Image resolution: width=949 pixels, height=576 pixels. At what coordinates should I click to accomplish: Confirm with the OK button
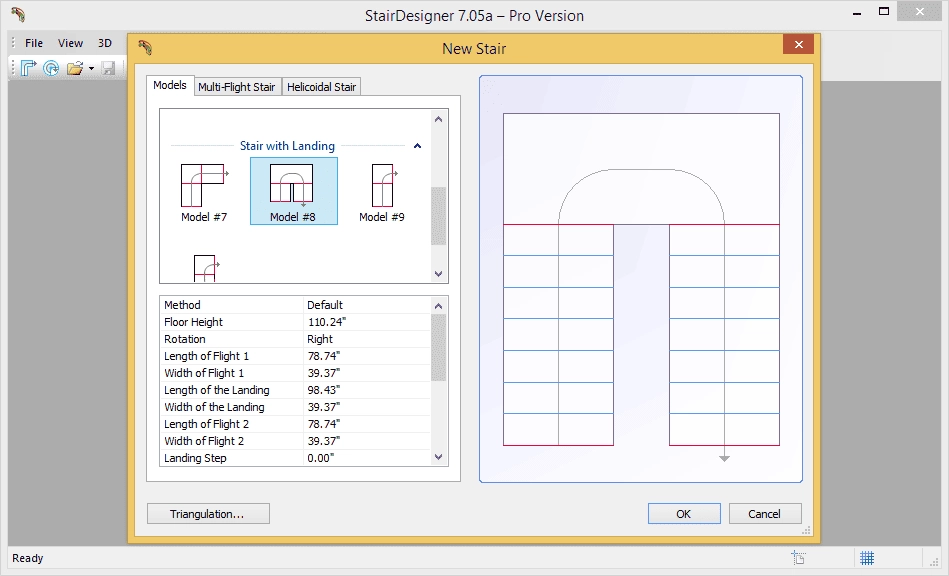point(684,514)
